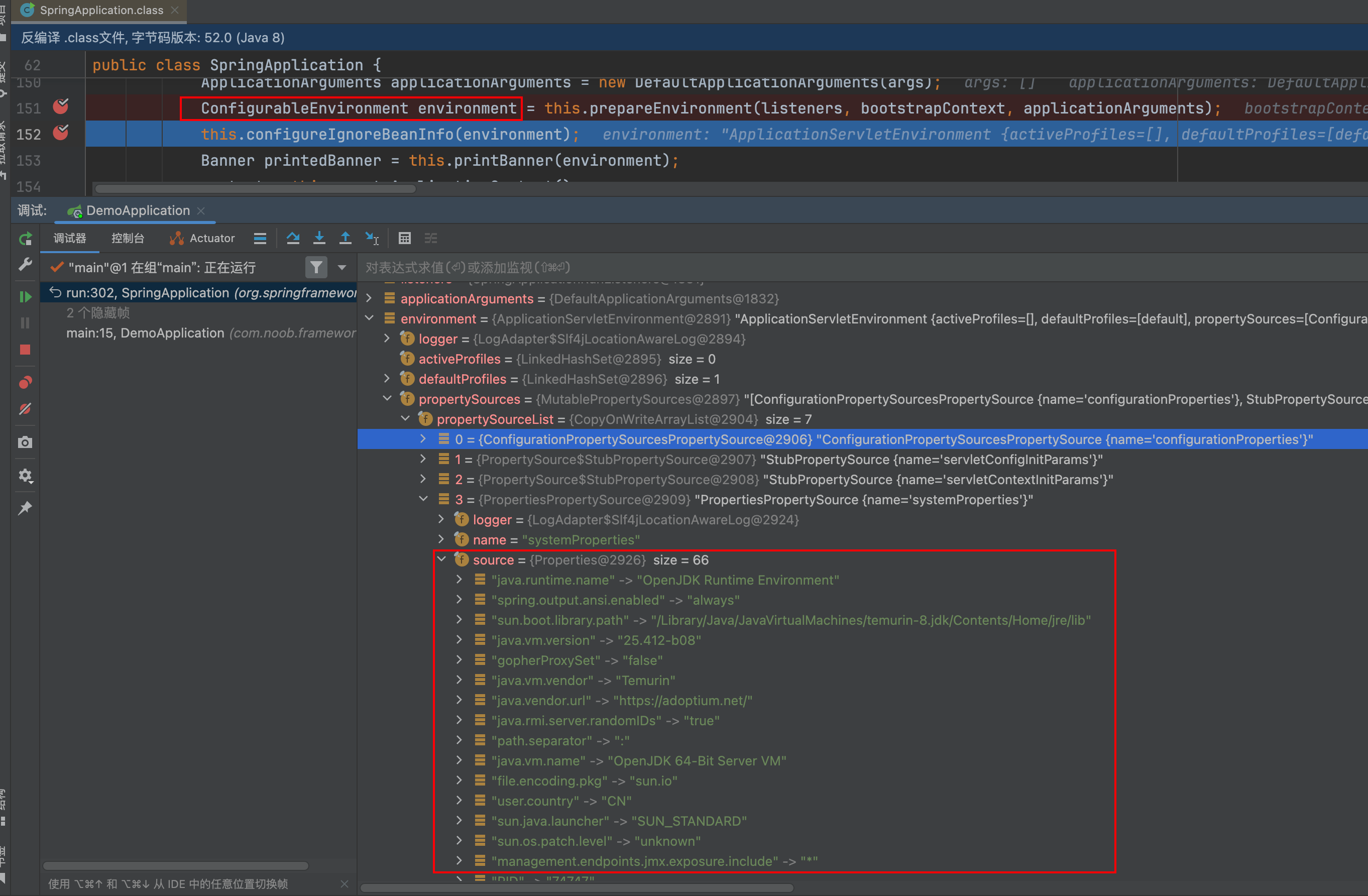Select frame run:302, SpringApplication
1368x896 pixels.
tap(199, 293)
